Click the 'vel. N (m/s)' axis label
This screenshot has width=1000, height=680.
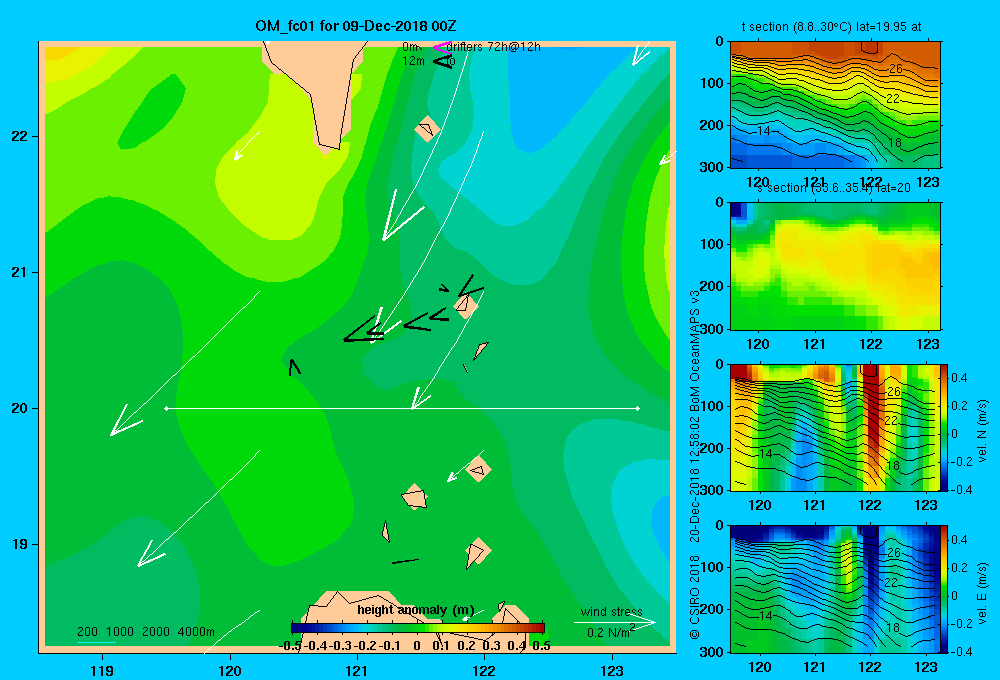pyautogui.click(x=982, y=431)
